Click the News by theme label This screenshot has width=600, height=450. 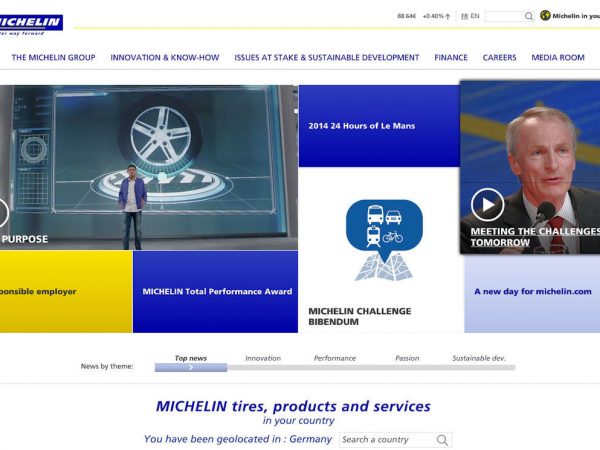[x=107, y=366]
